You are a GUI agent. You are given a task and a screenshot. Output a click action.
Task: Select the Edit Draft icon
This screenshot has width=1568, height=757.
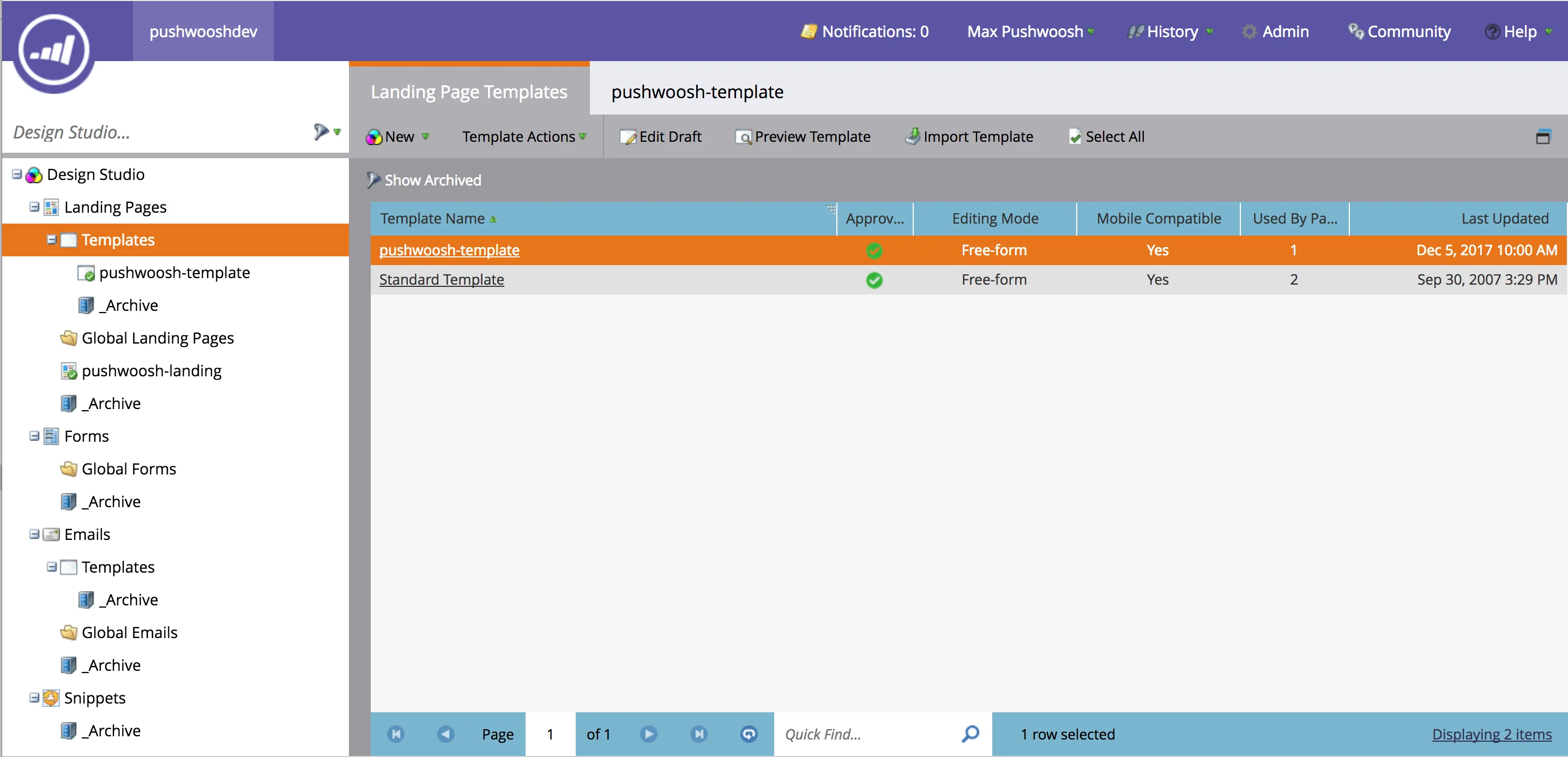pos(628,136)
